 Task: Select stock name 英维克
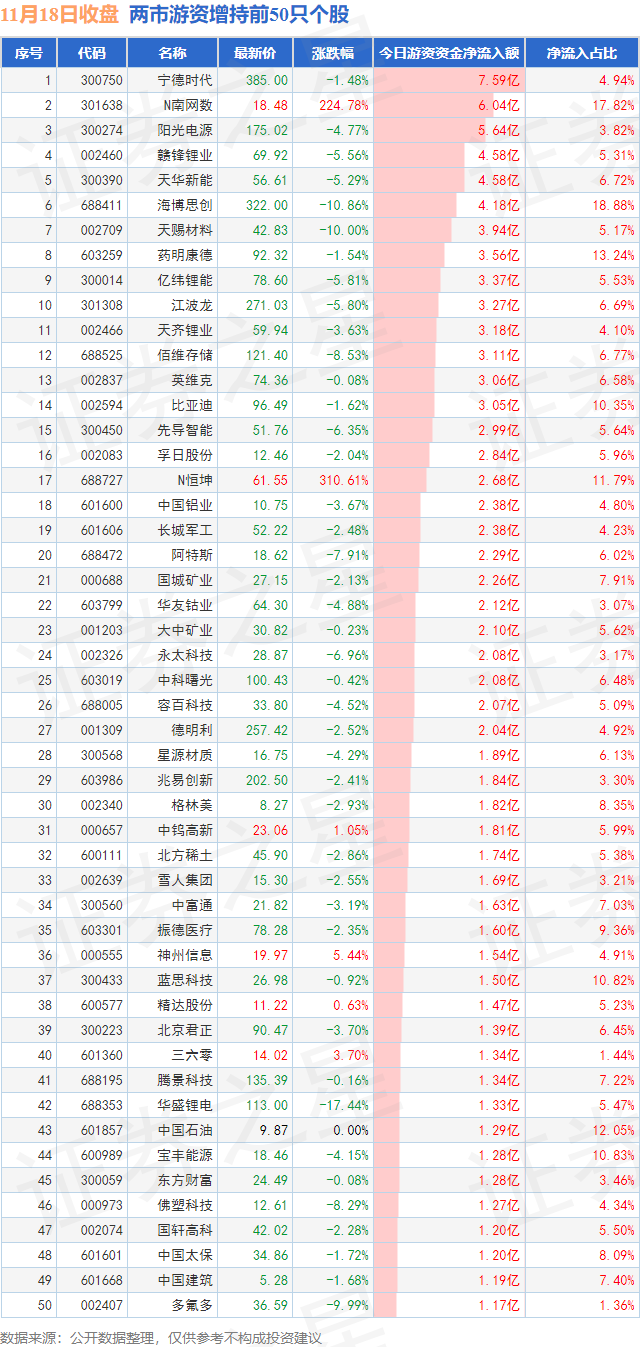[x=192, y=380]
